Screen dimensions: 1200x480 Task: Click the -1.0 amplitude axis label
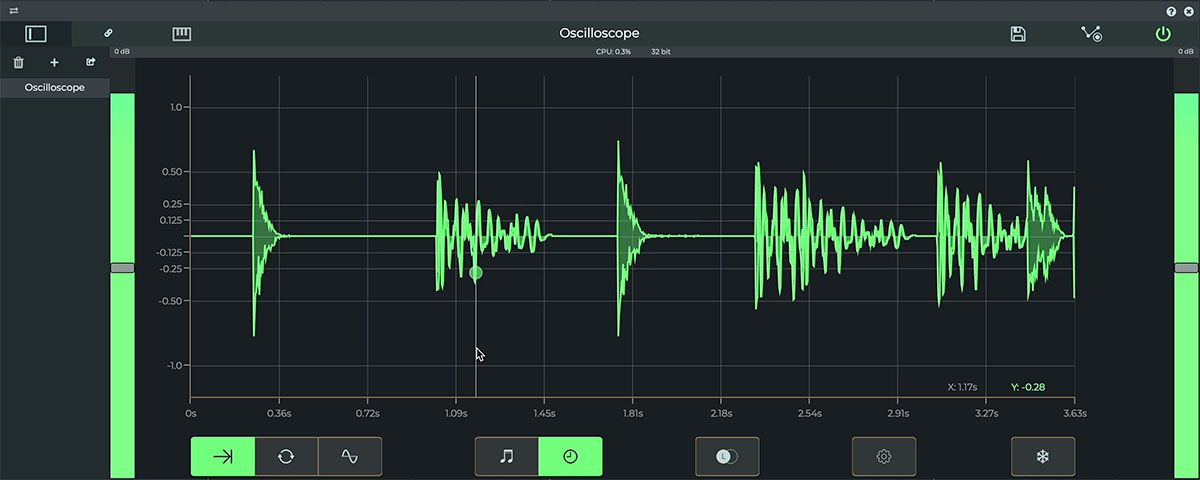coord(175,365)
